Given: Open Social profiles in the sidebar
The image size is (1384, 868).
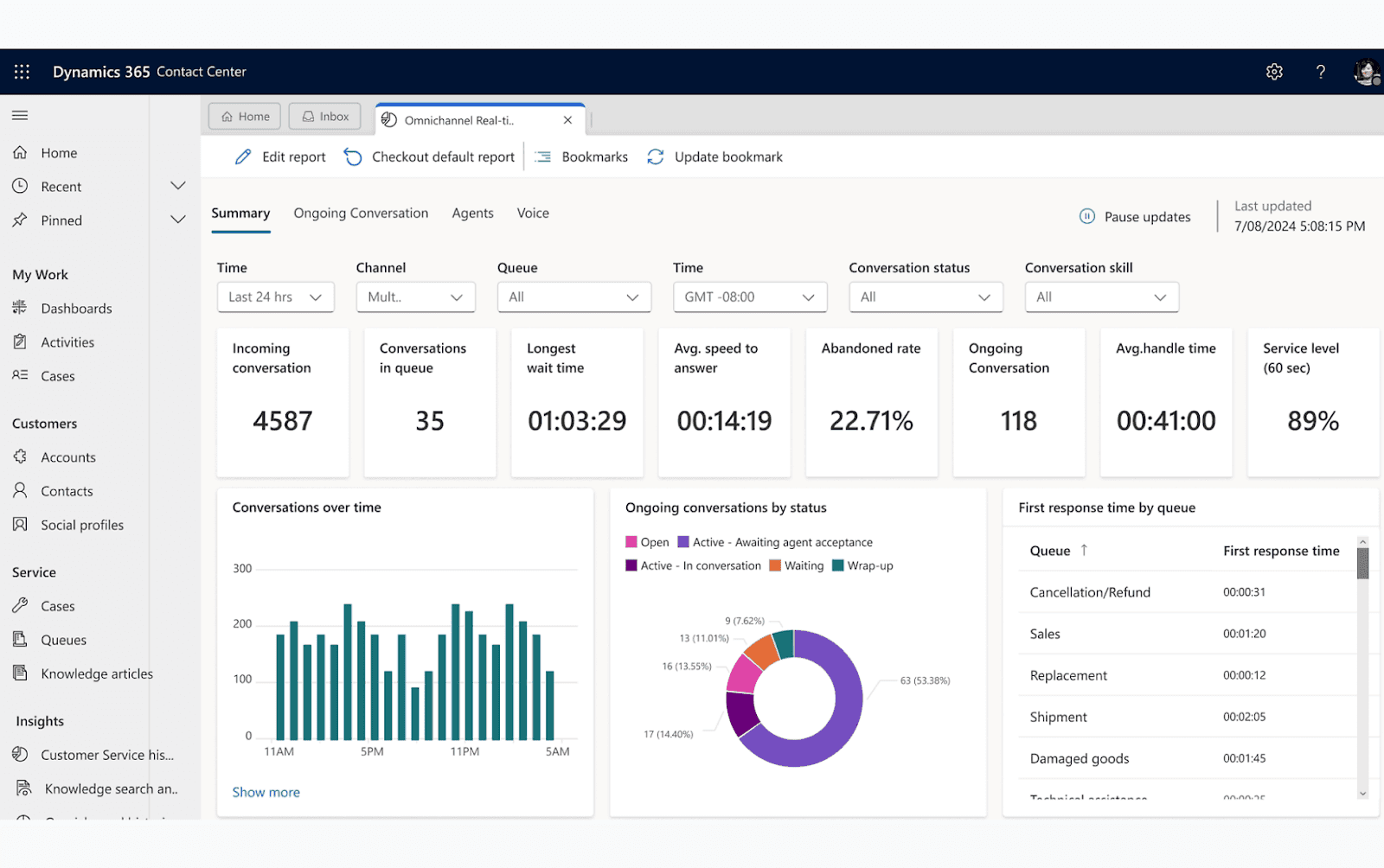Looking at the screenshot, I should click(82, 524).
